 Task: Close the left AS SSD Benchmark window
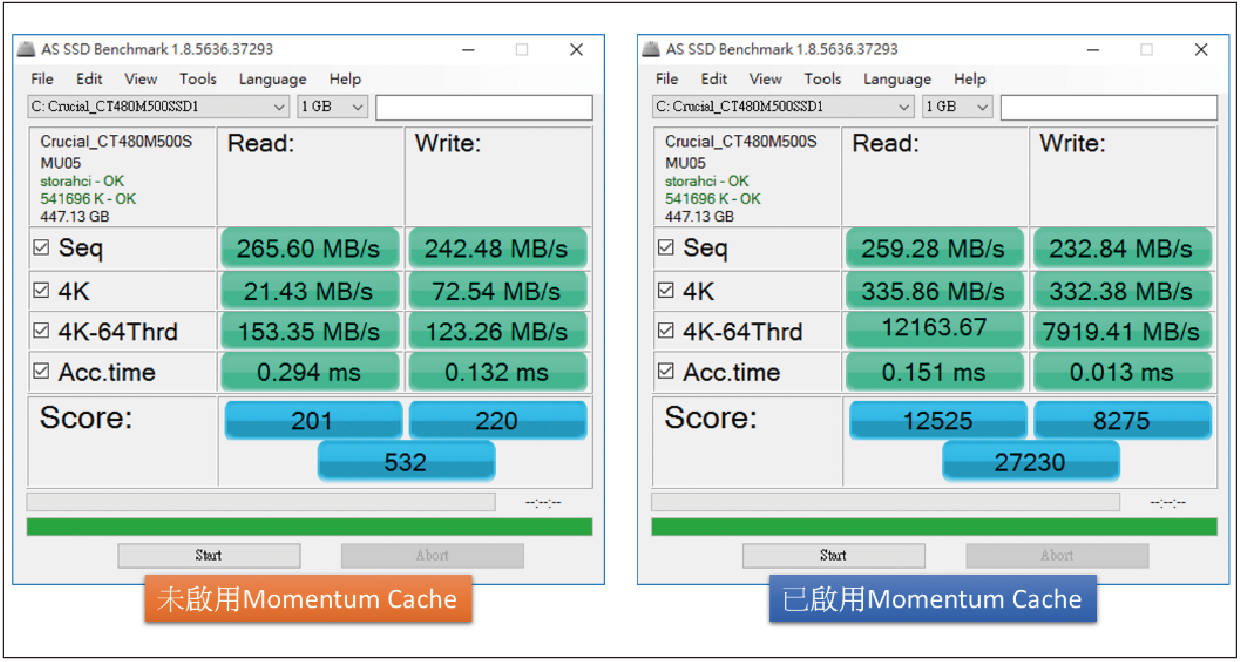coord(576,49)
